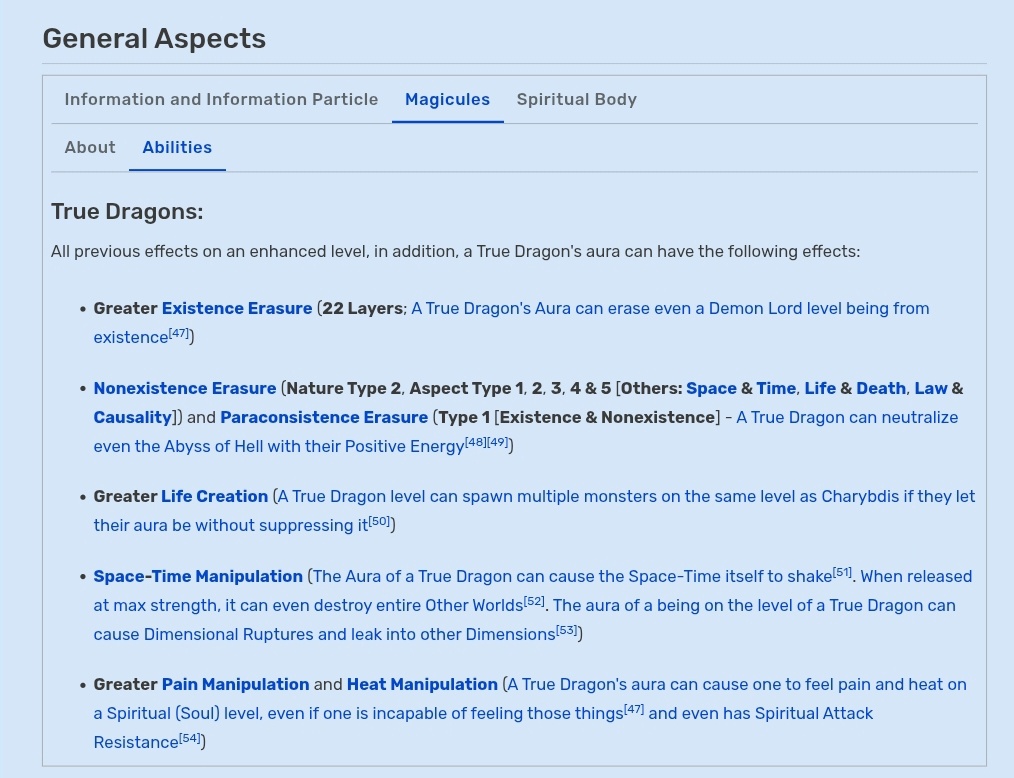Open the Life Creation link
The height and width of the screenshot is (778, 1014).
click(214, 497)
